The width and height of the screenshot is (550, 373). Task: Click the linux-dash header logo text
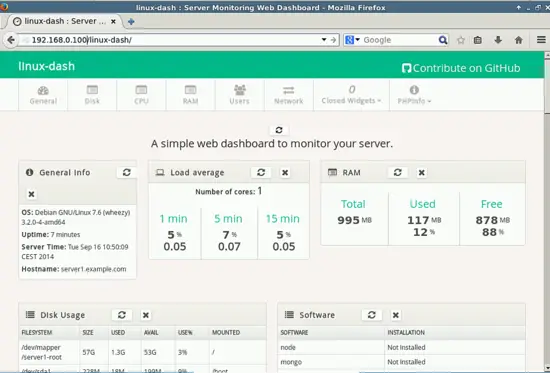pyautogui.click(x=46, y=66)
